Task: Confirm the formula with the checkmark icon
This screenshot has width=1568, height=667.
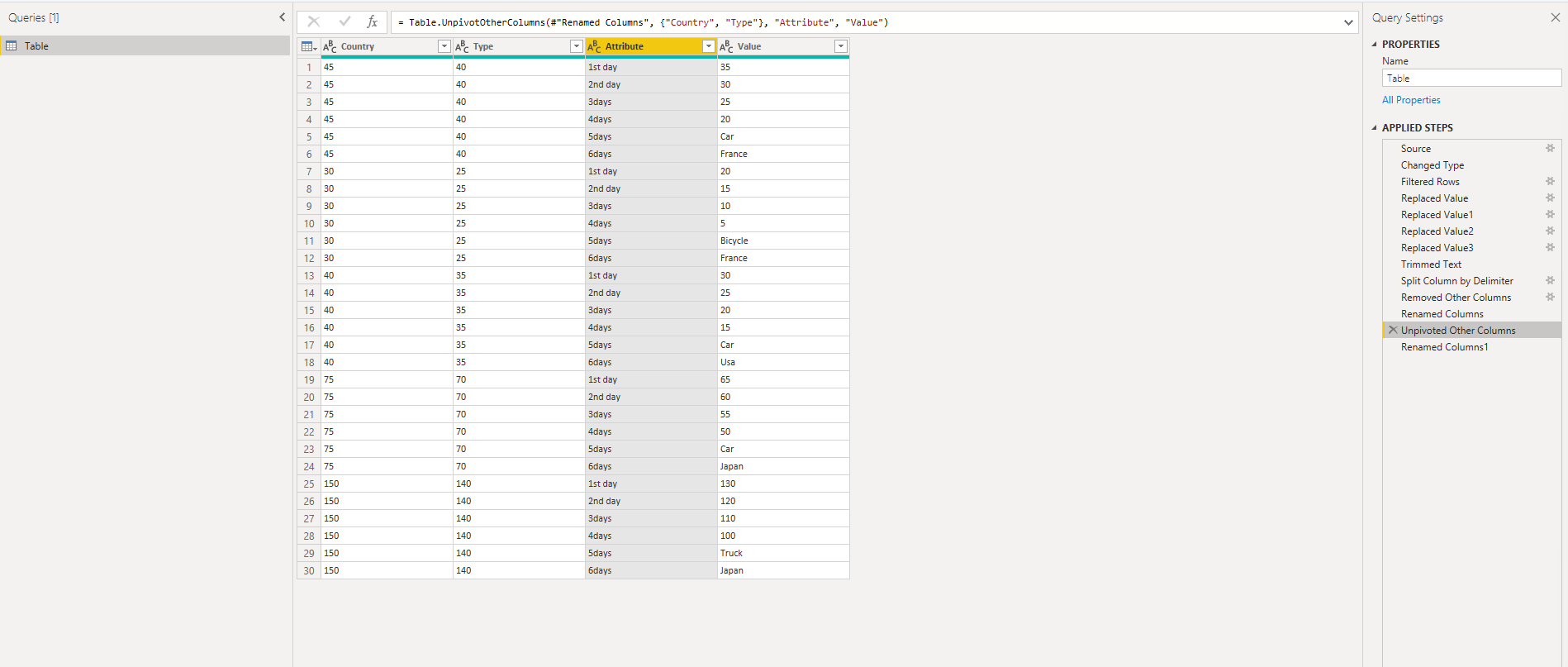Action: point(344,22)
